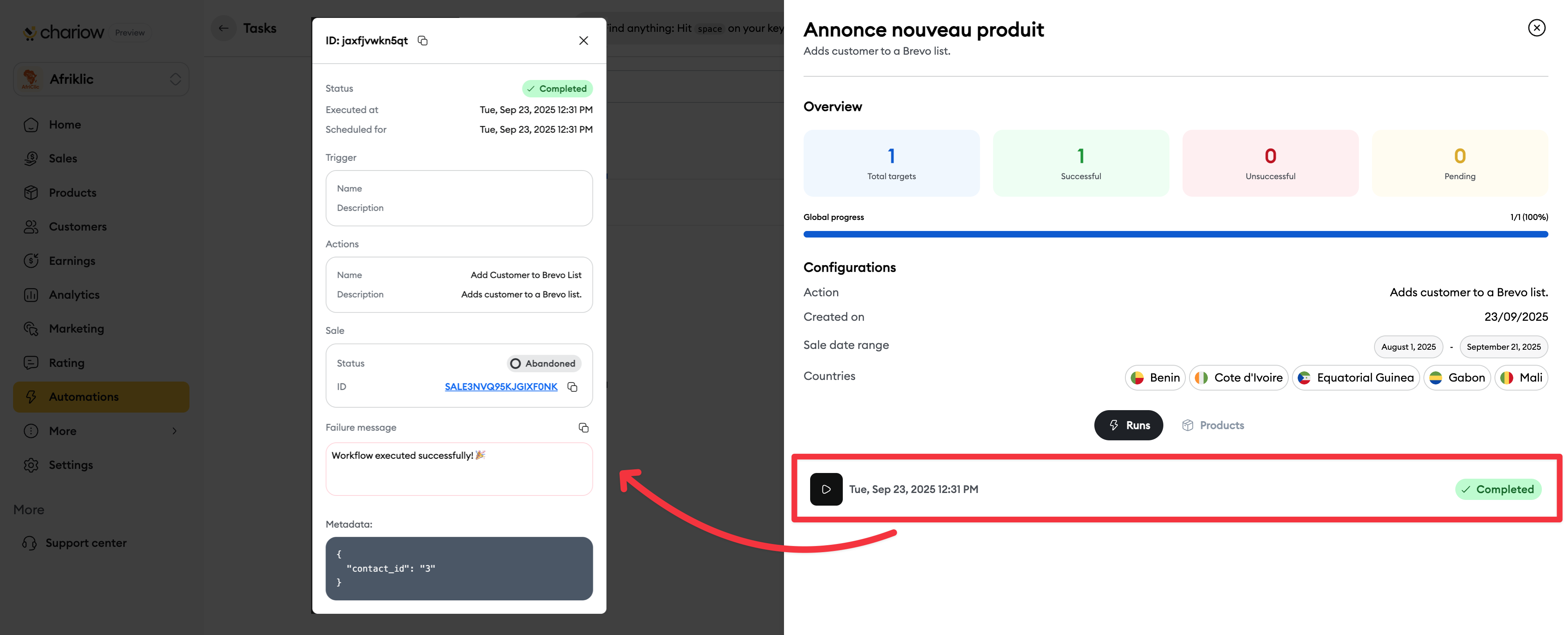Click the Customers people icon
The width and height of the screenshot is (1568, 635).
[x=31, y=227]
